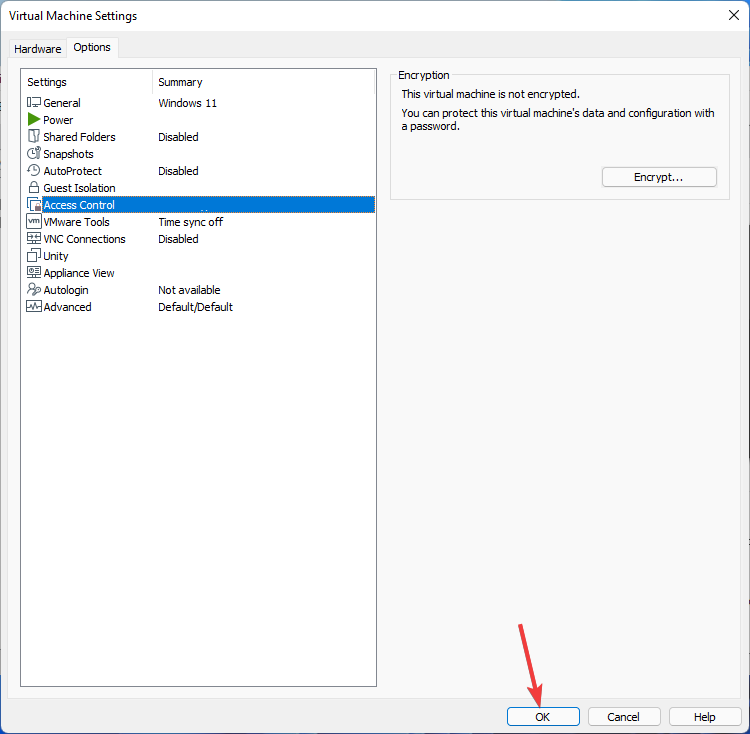Close the Virtual Machine Settings dialog
This screenshot has height=734, width=750.
[734, 15]
